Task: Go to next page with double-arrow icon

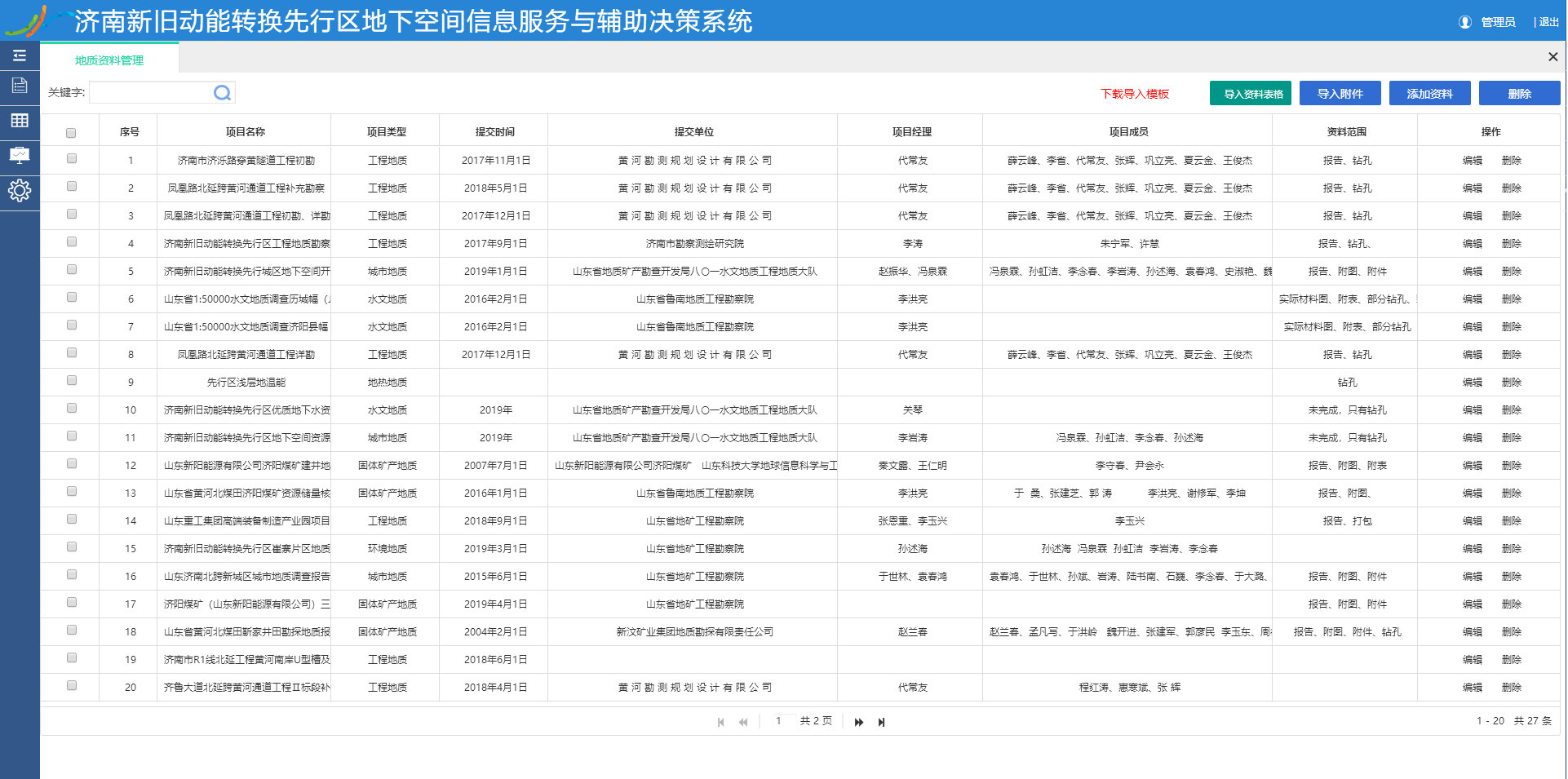Action: pos(858,722)
